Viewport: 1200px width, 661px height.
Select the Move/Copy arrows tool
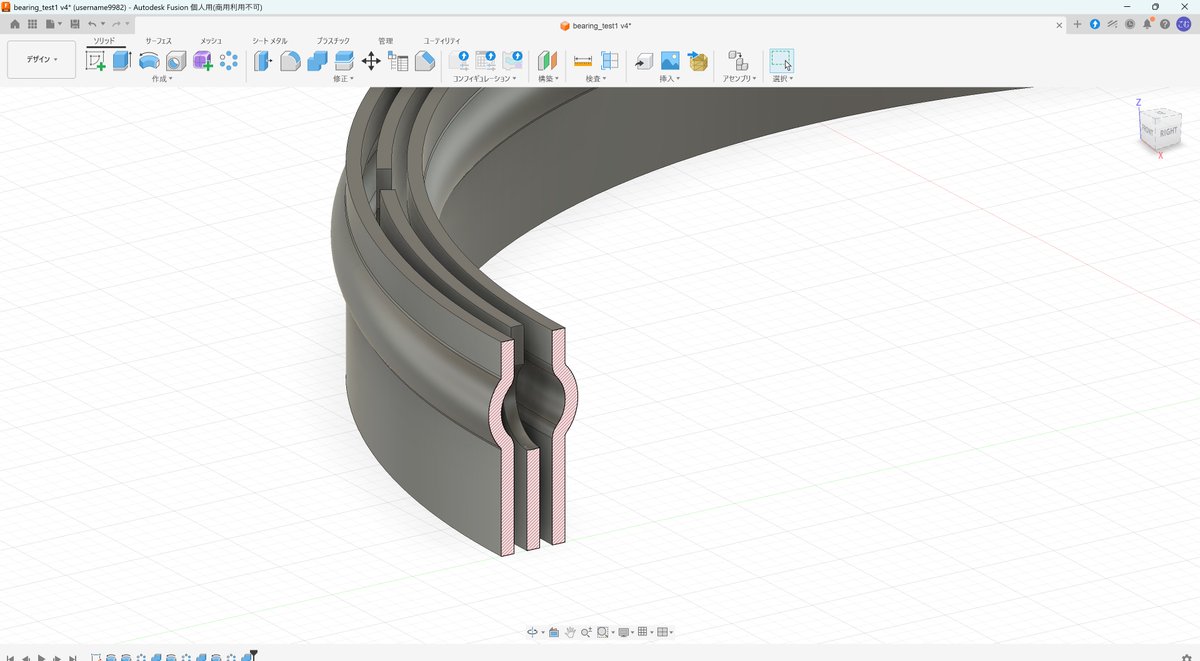tap(371, 61)
